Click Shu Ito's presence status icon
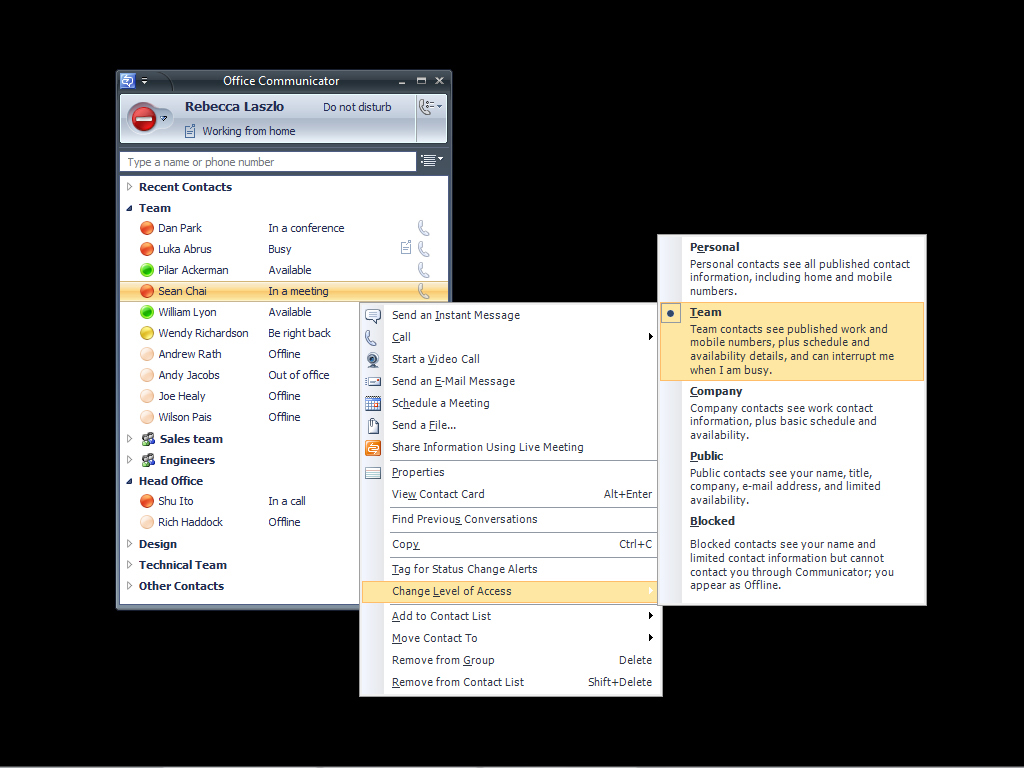Viewport: 1024px width, 768px height. [x=147, y=501]
